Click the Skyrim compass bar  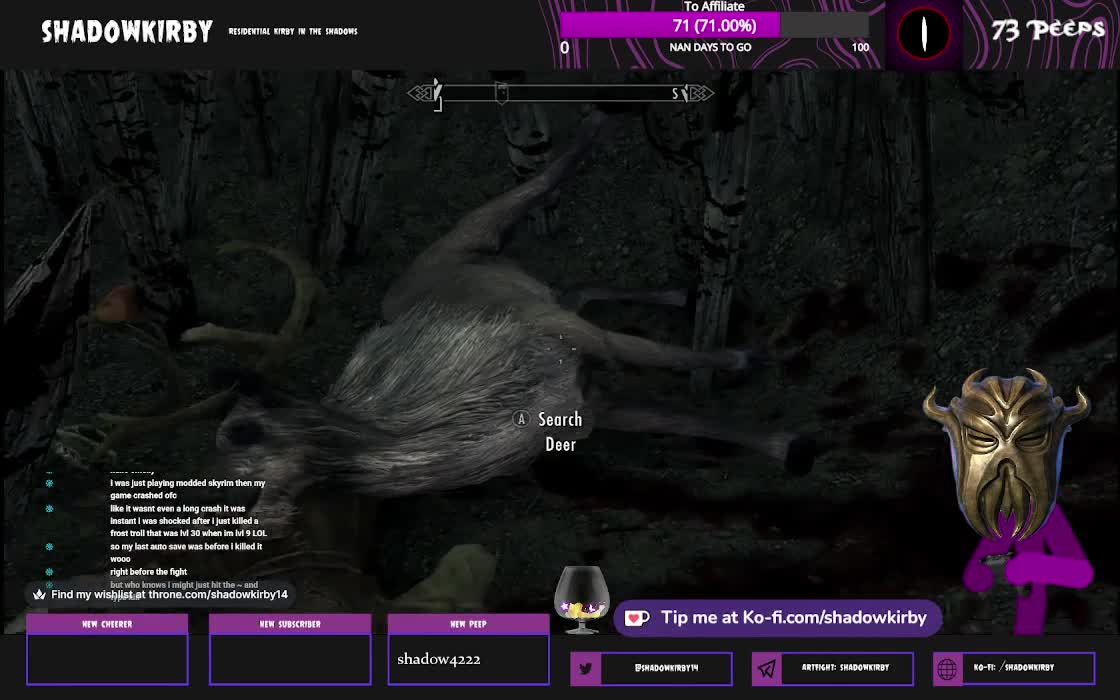click(x=561, y=93)
